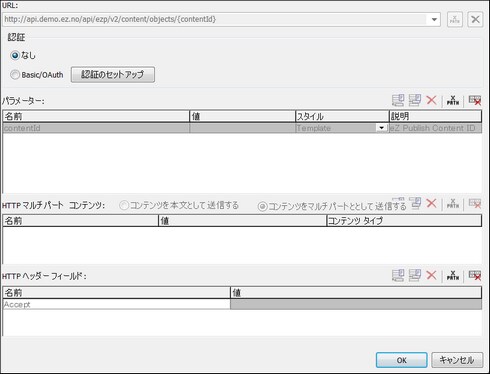This screenshot has height=374, width=490.
Task: Click the 認証のセットアップ button
Action: click(x=113, y=74)
